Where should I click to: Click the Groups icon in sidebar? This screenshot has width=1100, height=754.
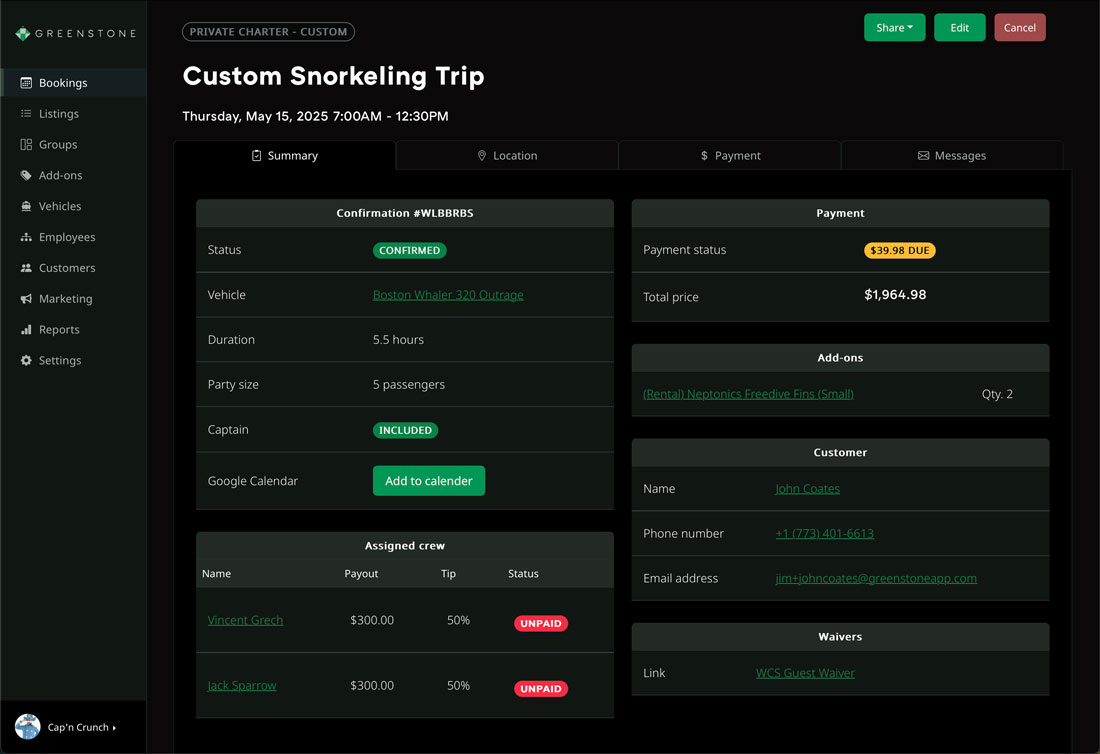26,145
